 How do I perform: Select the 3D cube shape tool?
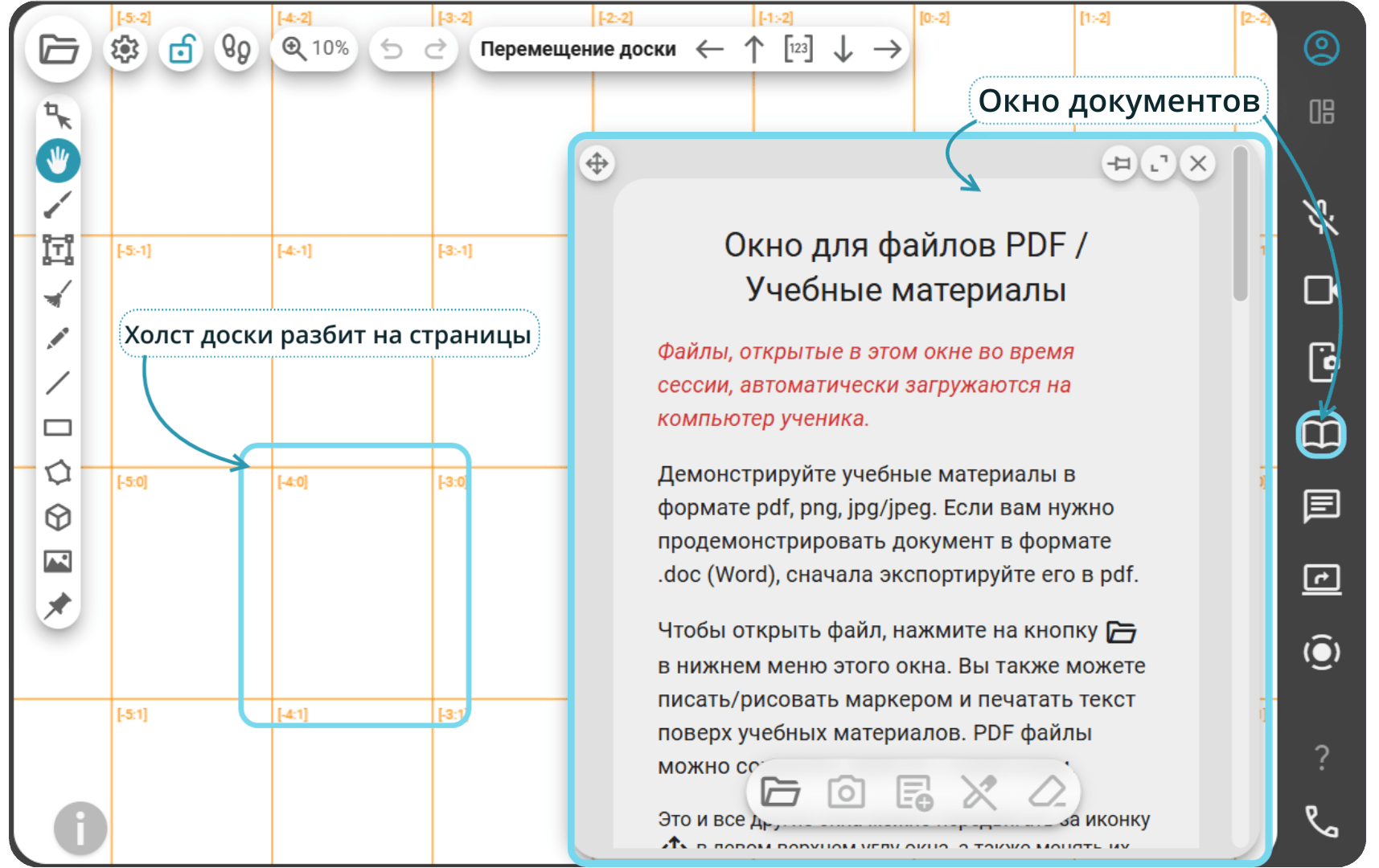pos(58,517)
